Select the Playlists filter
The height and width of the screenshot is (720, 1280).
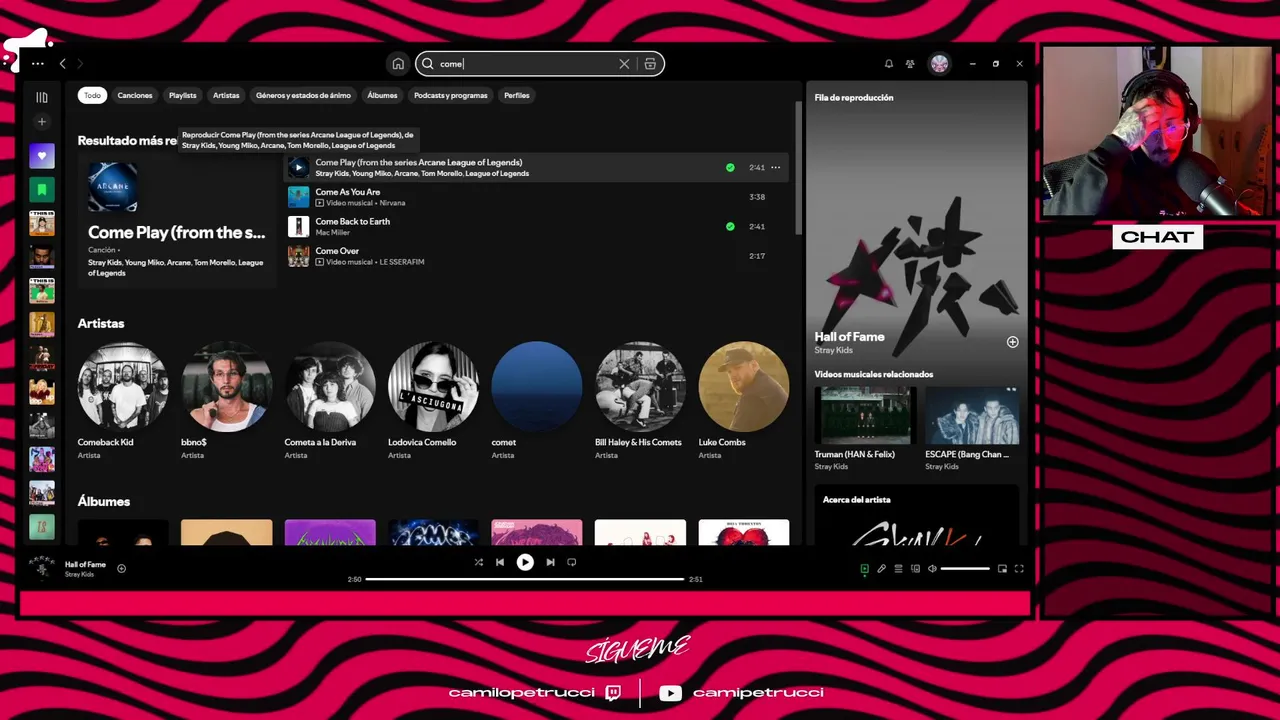[183, 95]
